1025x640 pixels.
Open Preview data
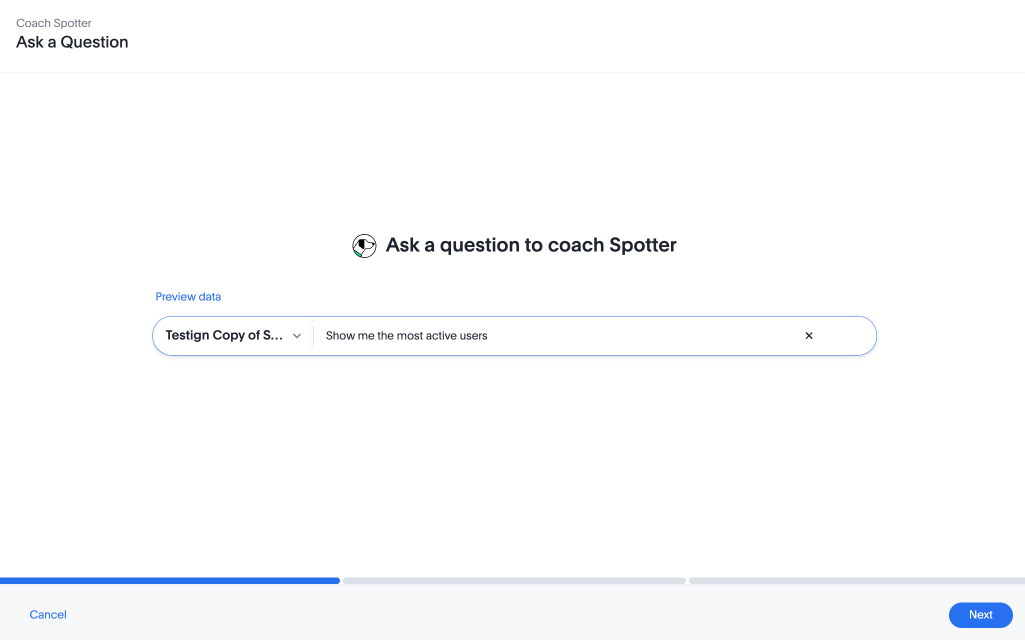(188, 296)
